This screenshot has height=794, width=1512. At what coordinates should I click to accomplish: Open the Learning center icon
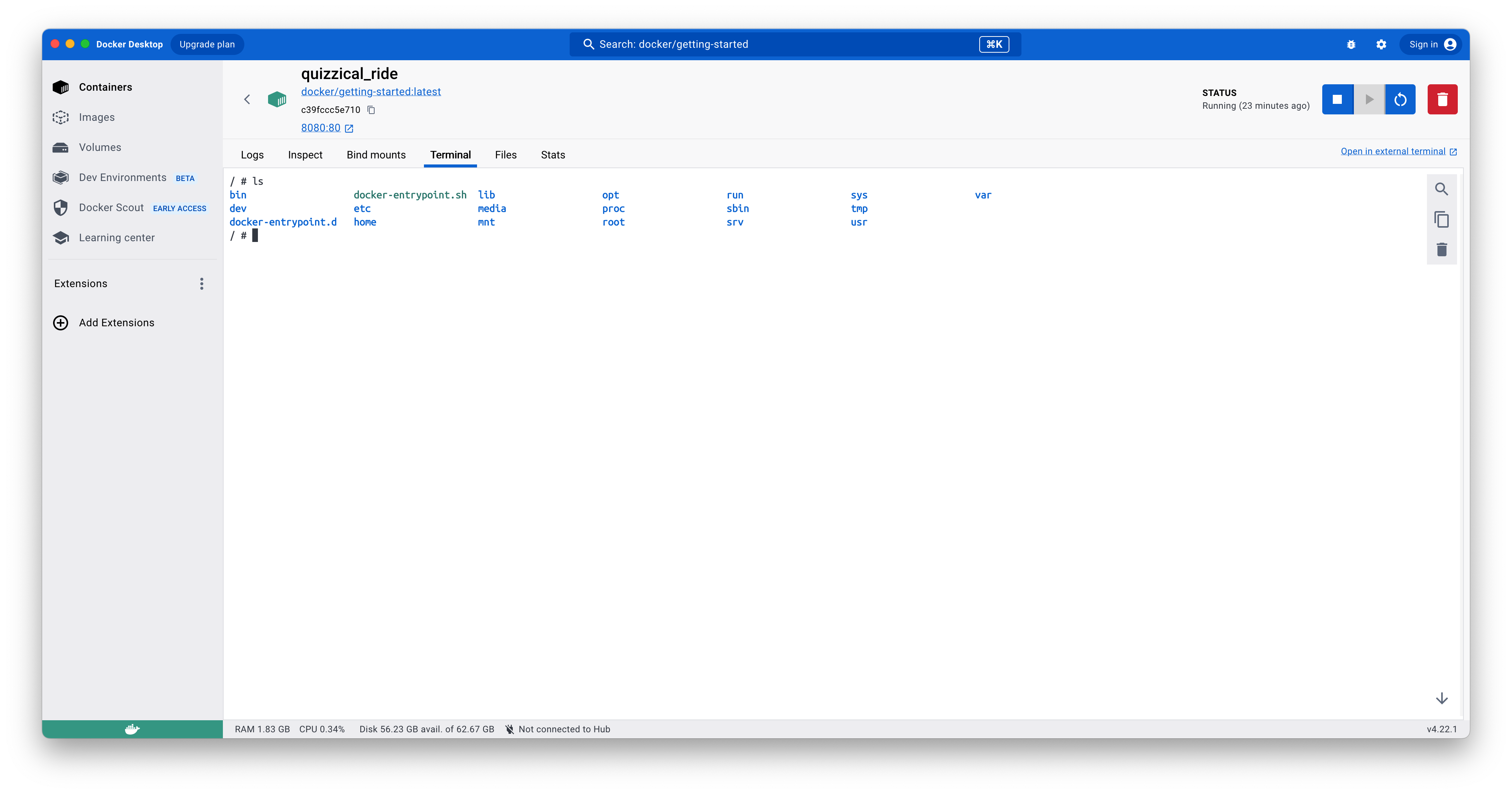61,238
